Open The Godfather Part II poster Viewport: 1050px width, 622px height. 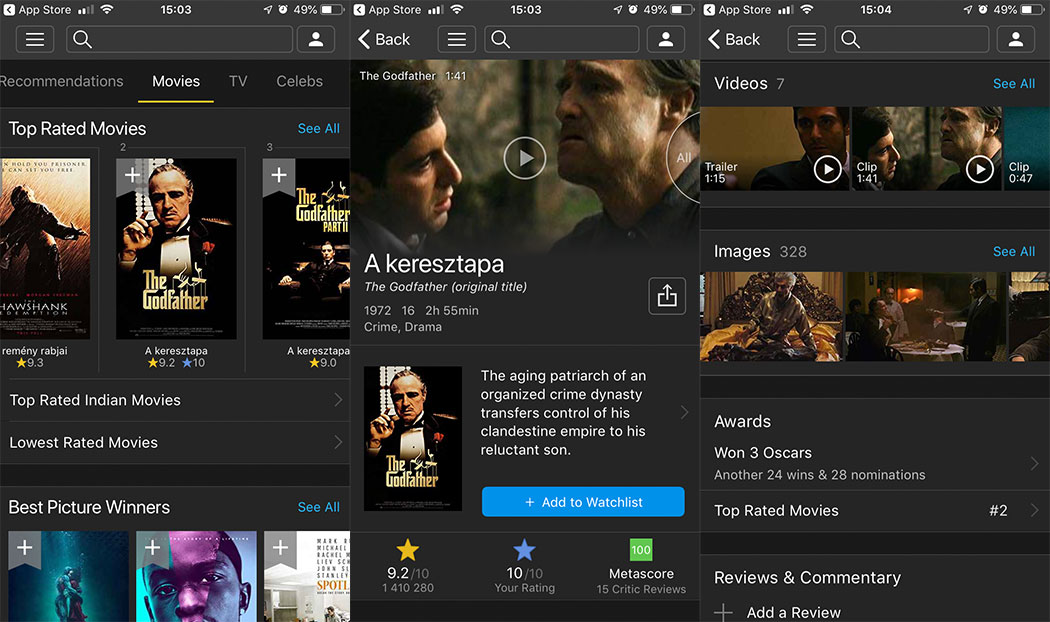coord(306,248)
